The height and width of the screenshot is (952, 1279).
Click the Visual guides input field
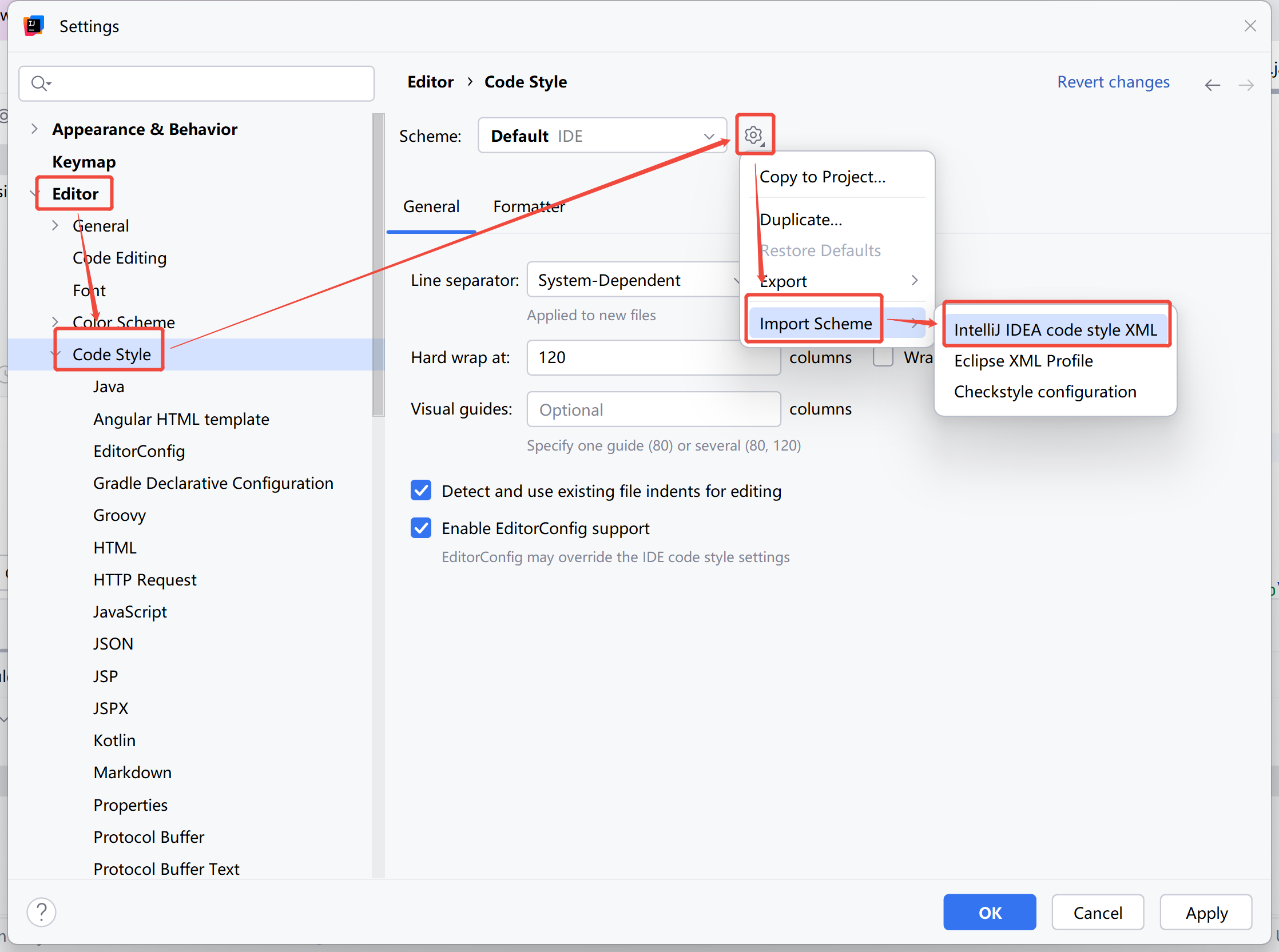point(653,409)
